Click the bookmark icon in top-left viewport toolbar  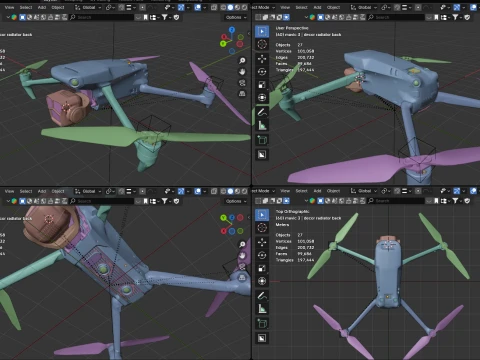tap(146, 17)
